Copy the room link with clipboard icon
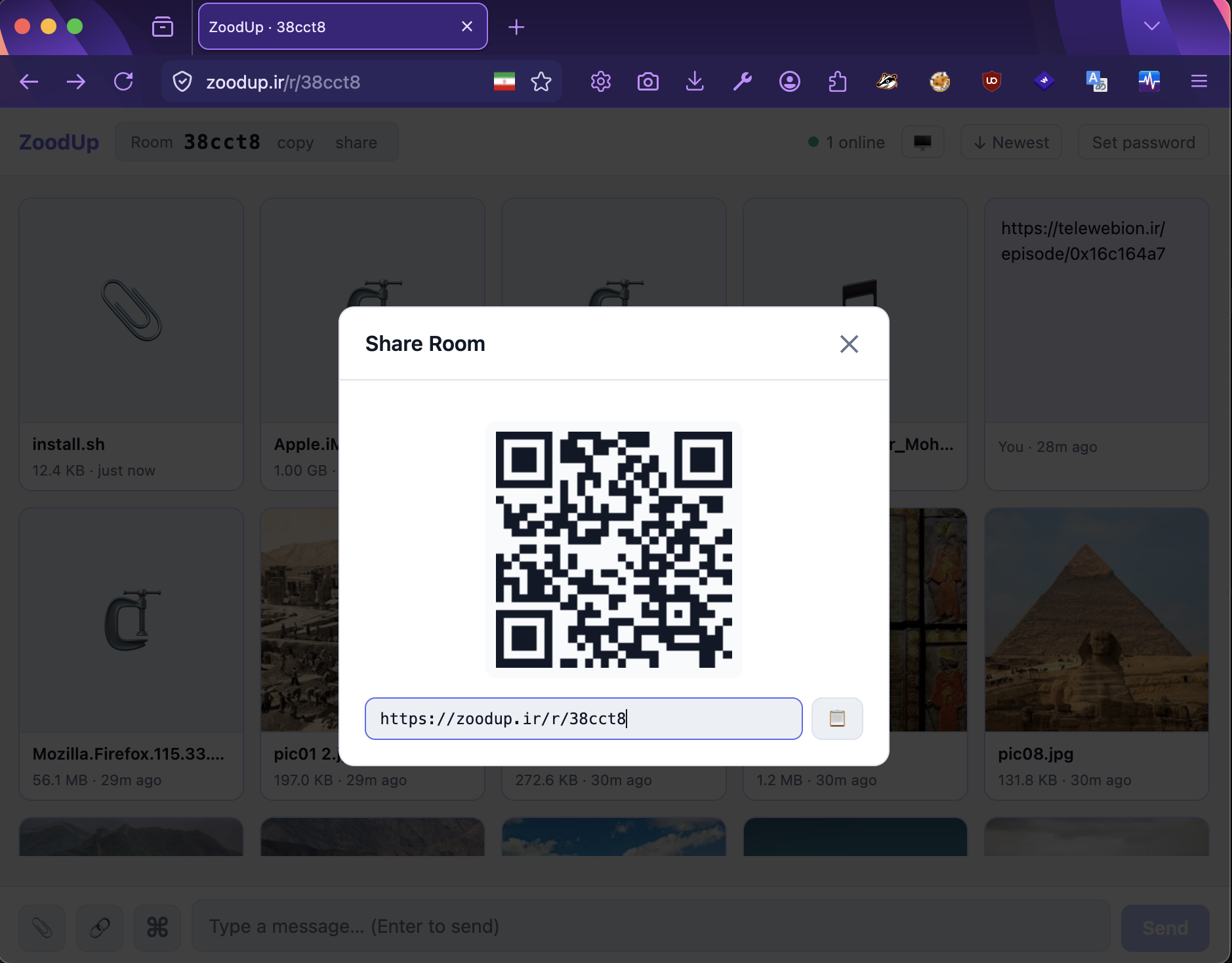The image size is (1232, 963). click(837, 718)
